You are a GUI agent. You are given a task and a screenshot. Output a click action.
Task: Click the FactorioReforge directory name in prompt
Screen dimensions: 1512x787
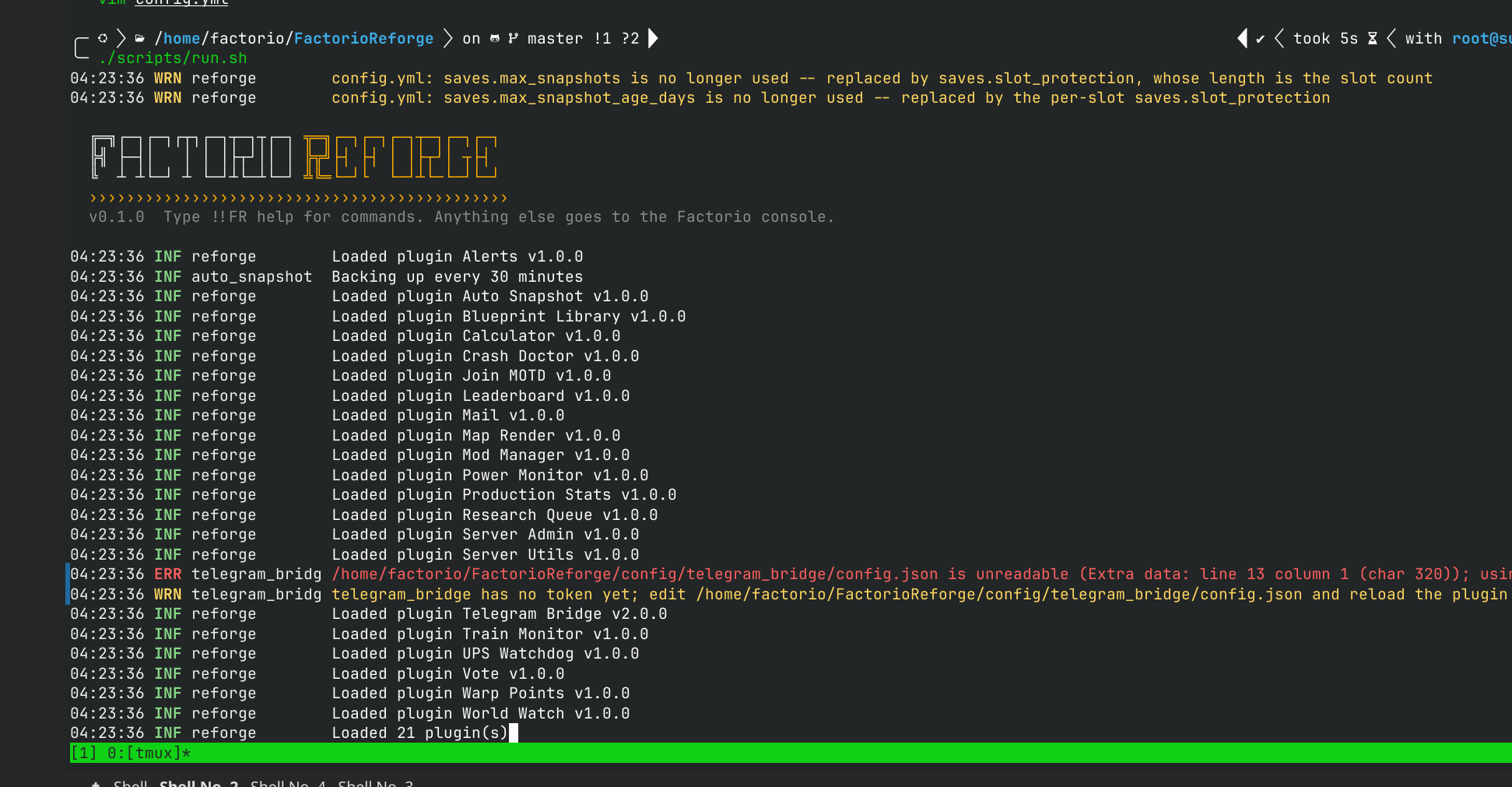click(363, 38)
